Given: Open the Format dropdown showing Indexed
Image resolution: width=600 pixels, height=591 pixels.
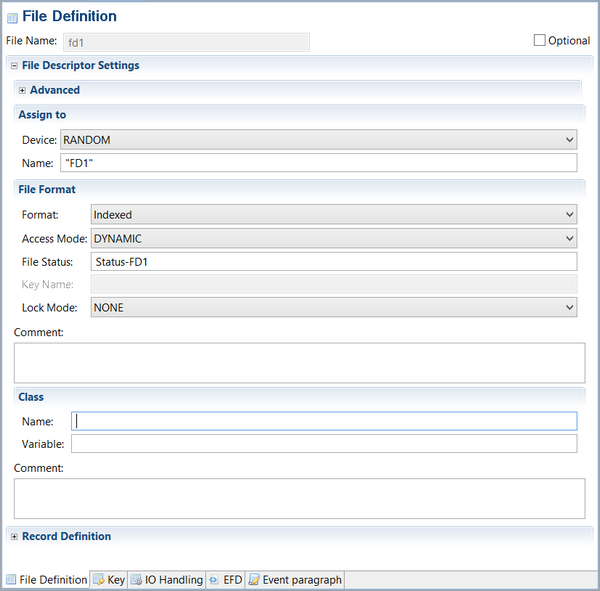Looking at the screenshot, I should (x=333, y=214).
